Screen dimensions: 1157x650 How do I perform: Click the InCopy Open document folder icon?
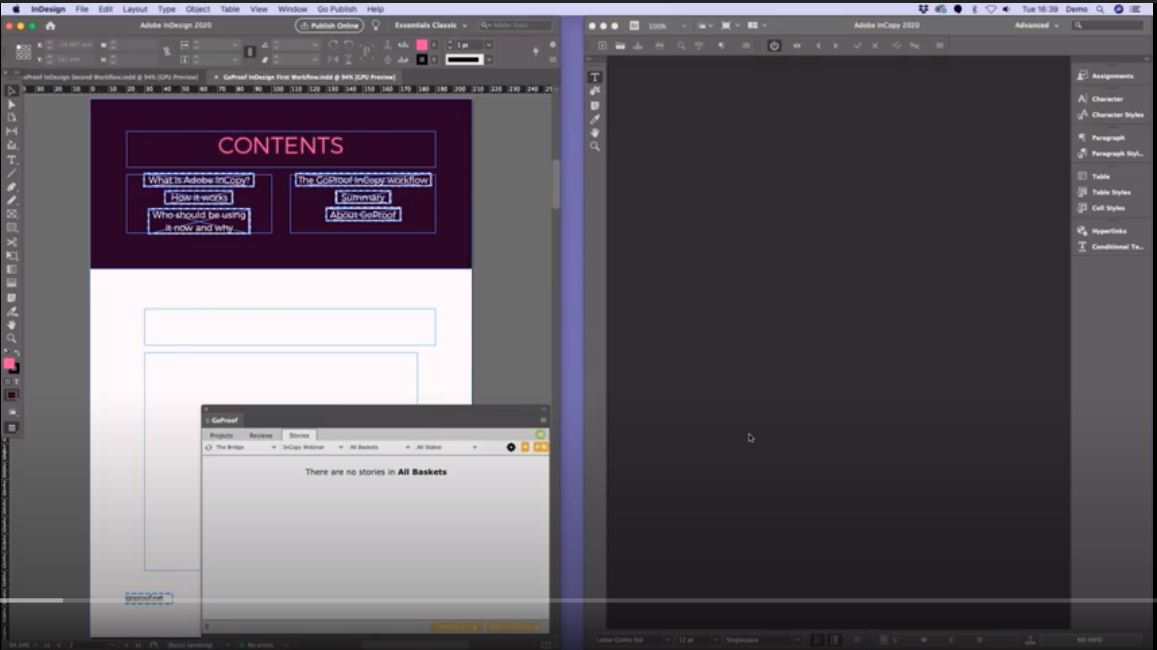pos(620,46)
